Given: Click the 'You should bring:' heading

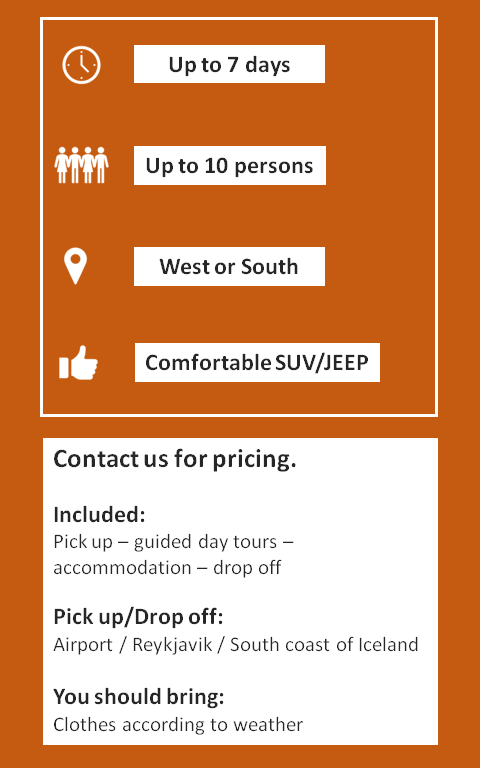Looking at the screenshot, I should click(x=139, y=696).
